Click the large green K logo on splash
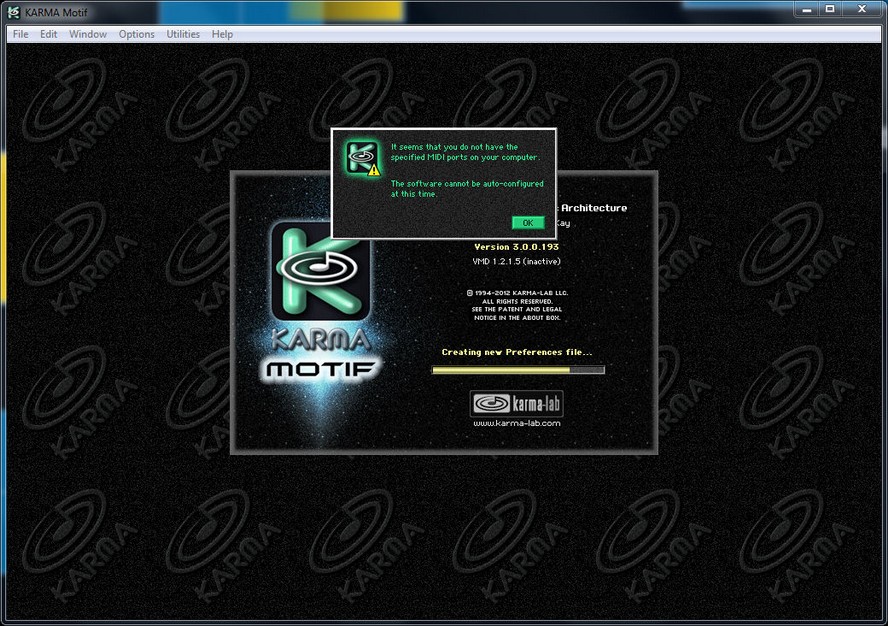This screenshot has height=626, width=888. click(320, 272)
